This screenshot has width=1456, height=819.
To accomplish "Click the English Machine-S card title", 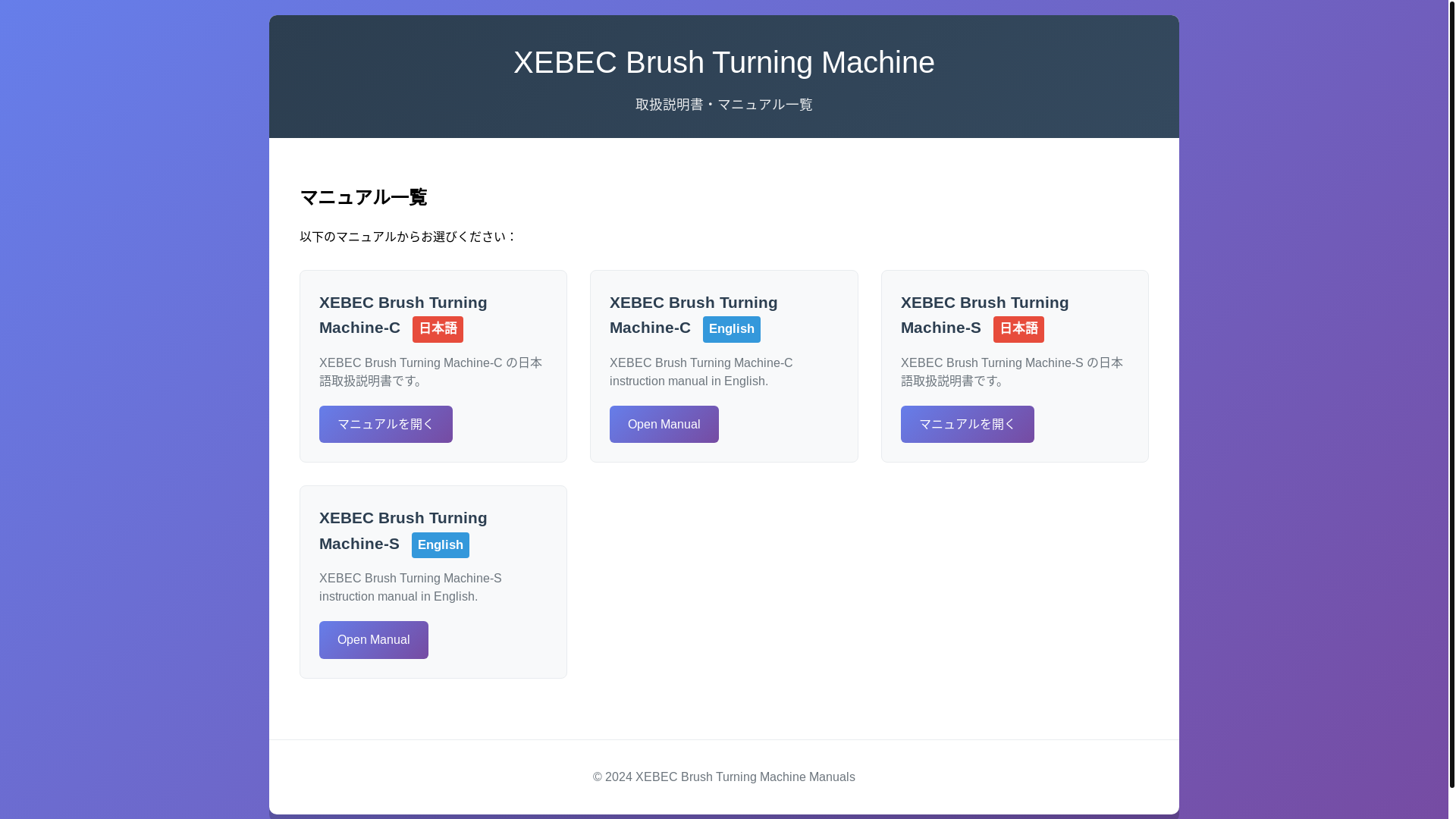I will (x=403, y=530).
